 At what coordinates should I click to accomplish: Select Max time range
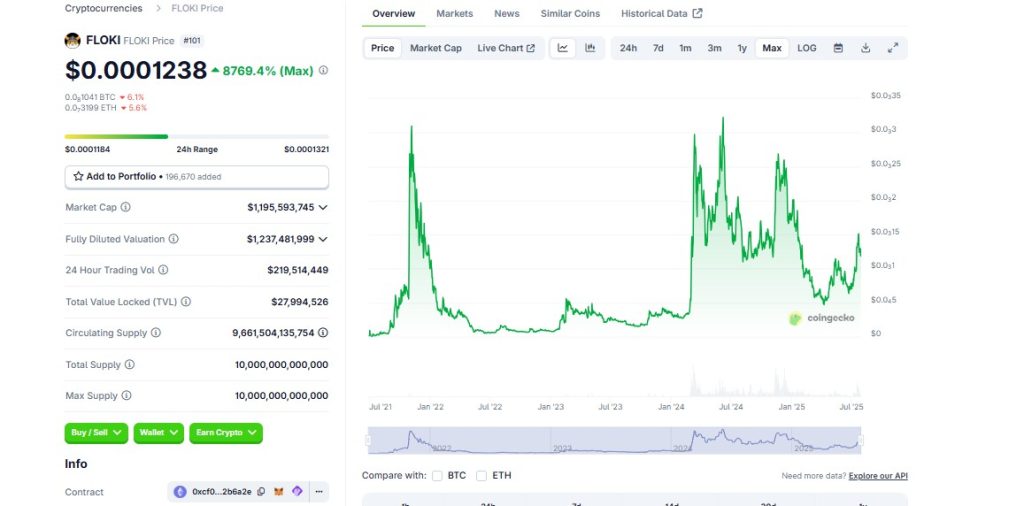tap(772, 48)
